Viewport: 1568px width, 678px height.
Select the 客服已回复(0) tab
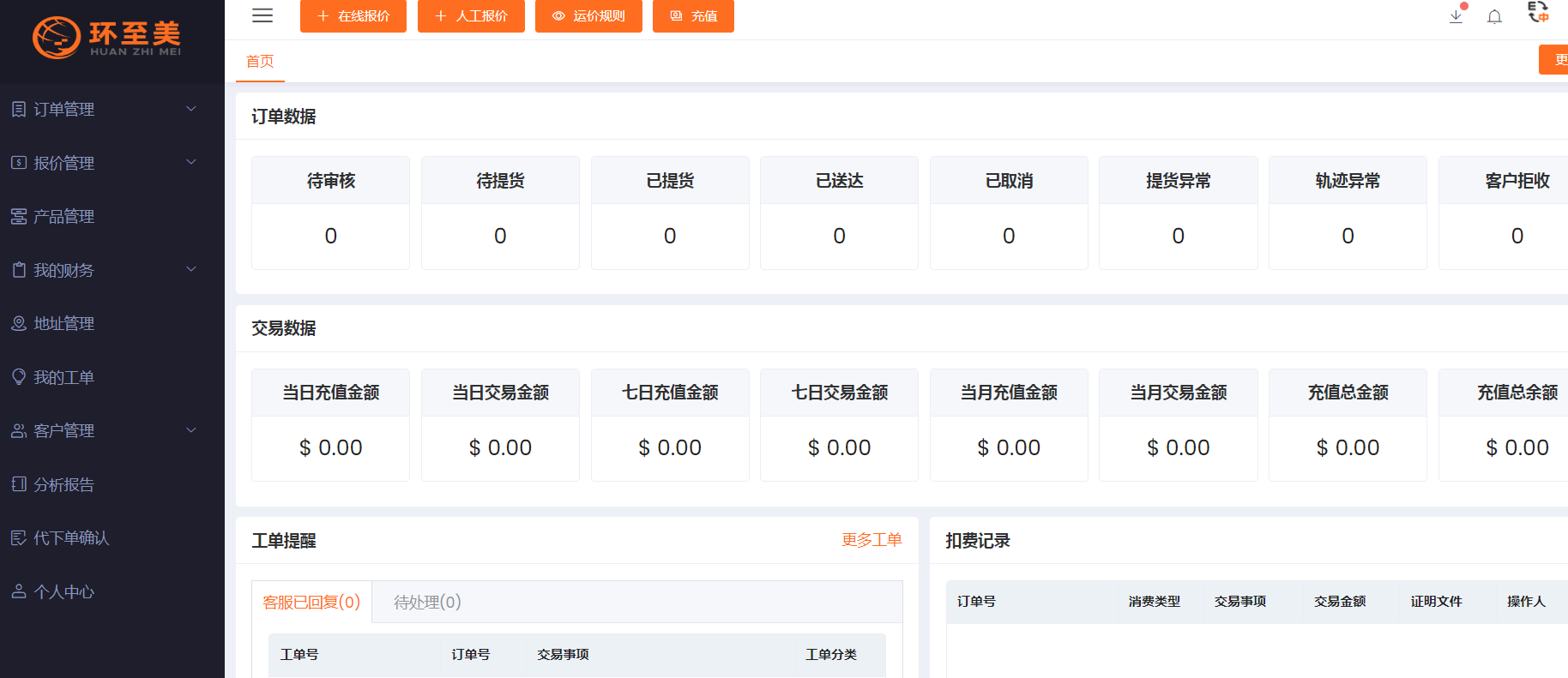pos(311,603)
